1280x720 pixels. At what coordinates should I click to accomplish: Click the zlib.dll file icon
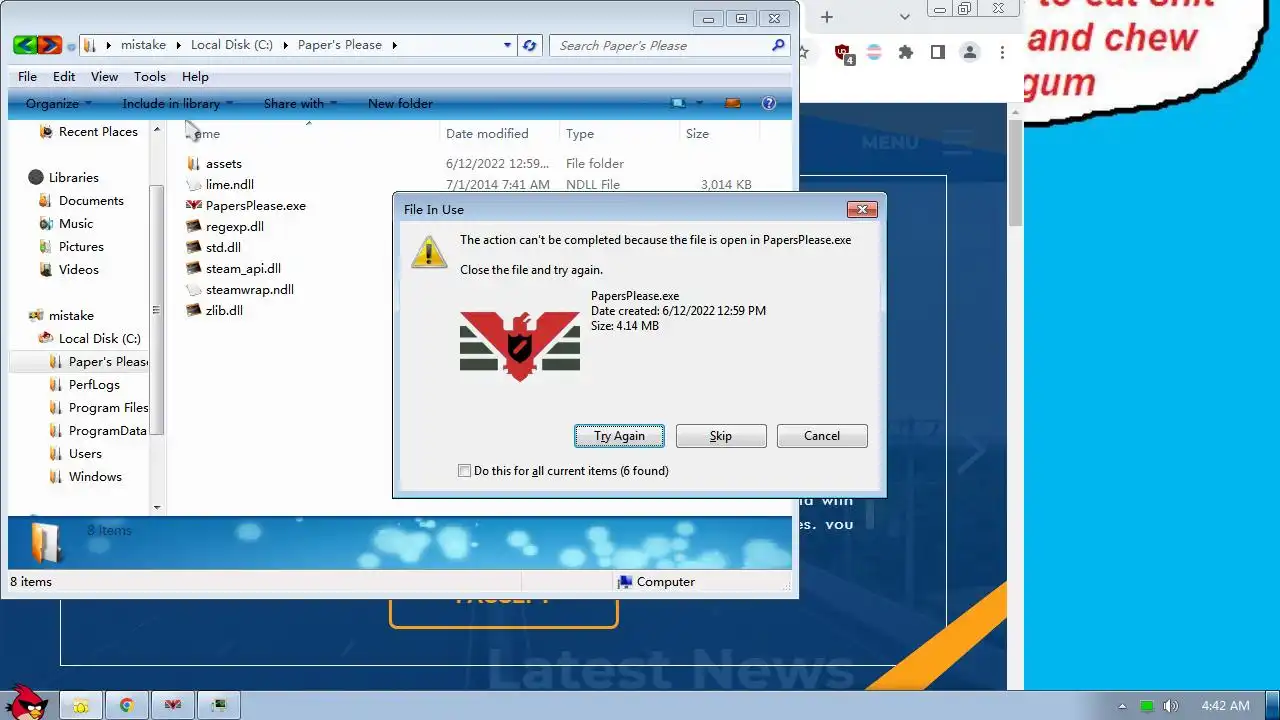coord(194,310)
